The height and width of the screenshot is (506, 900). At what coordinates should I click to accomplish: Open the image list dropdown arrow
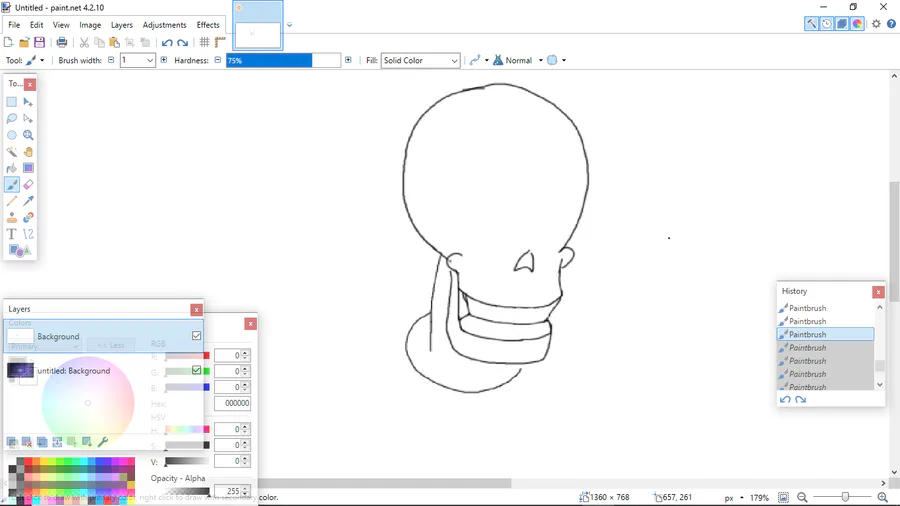click(289, 25)
